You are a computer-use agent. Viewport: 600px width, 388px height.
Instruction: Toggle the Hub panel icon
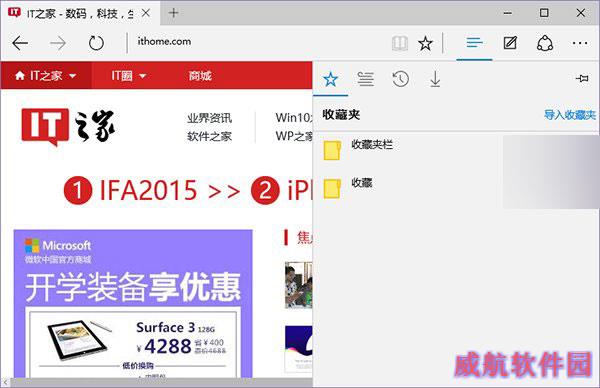tap(474, 43)
